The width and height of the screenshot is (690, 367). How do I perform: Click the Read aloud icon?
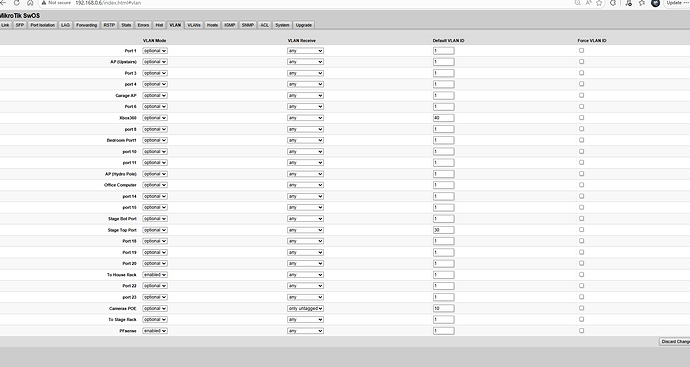[588, 3]
